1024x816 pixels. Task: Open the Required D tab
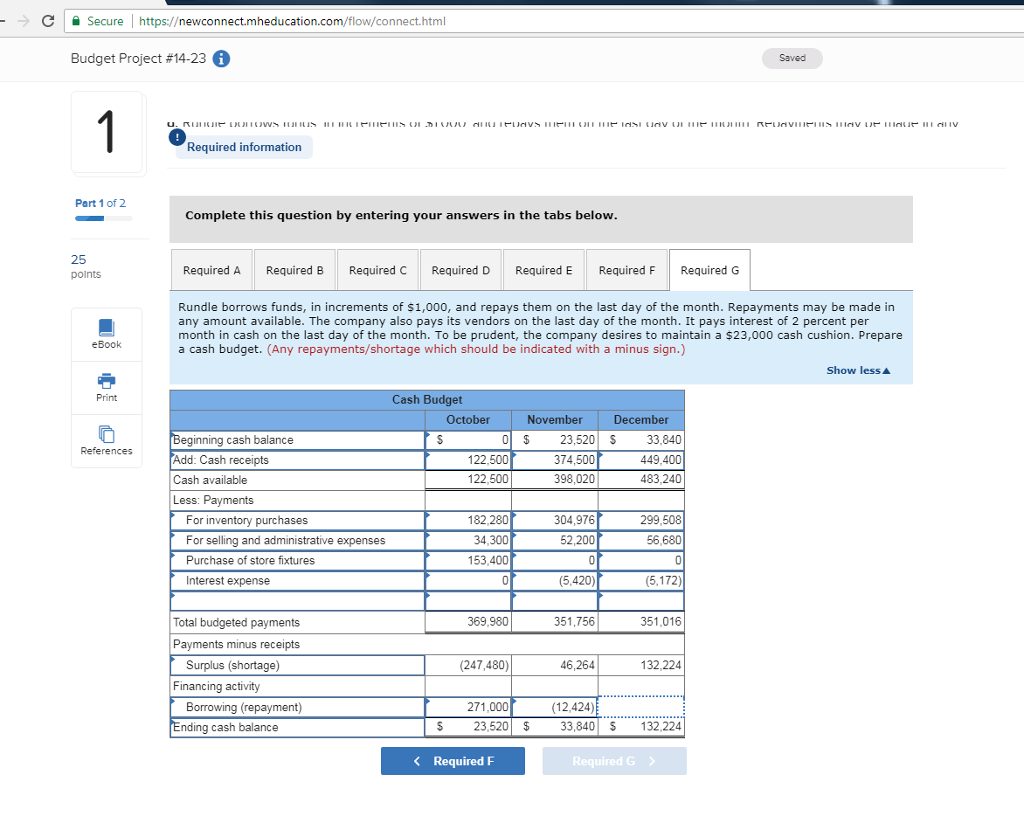(x=461, y=271)
